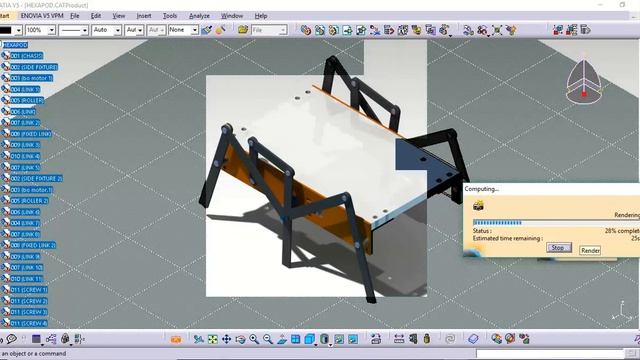
Task: Activate the Pan view tool
Action: point(226,339)
